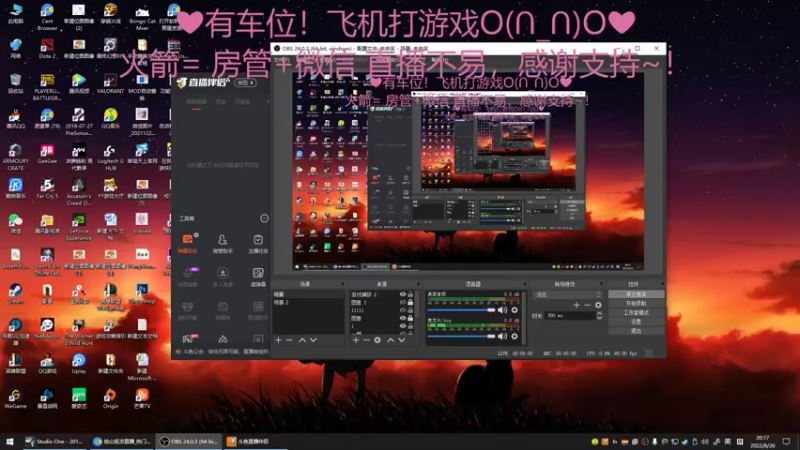
Task: Toggle visibility eye of 11111 source
Action: coord(403,310)
